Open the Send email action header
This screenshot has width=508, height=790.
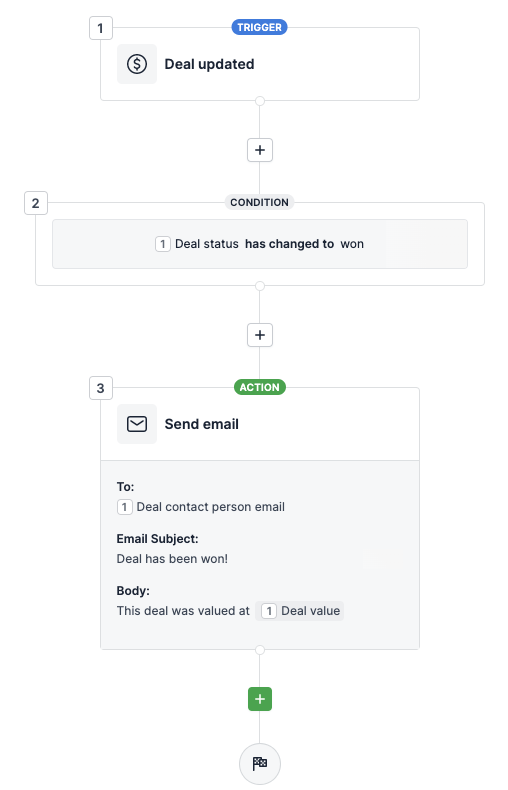pos(260,424)
